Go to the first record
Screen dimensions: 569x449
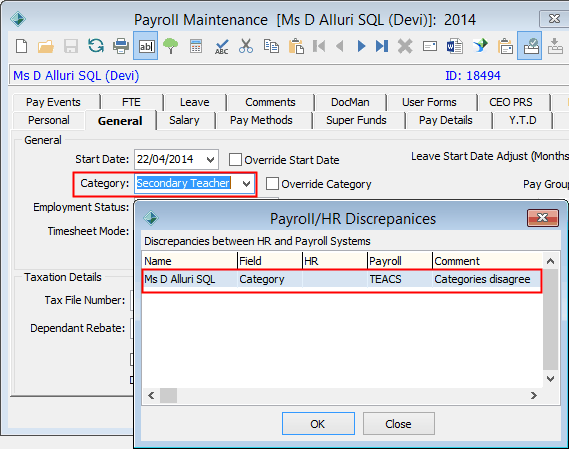tap(319, 46)
